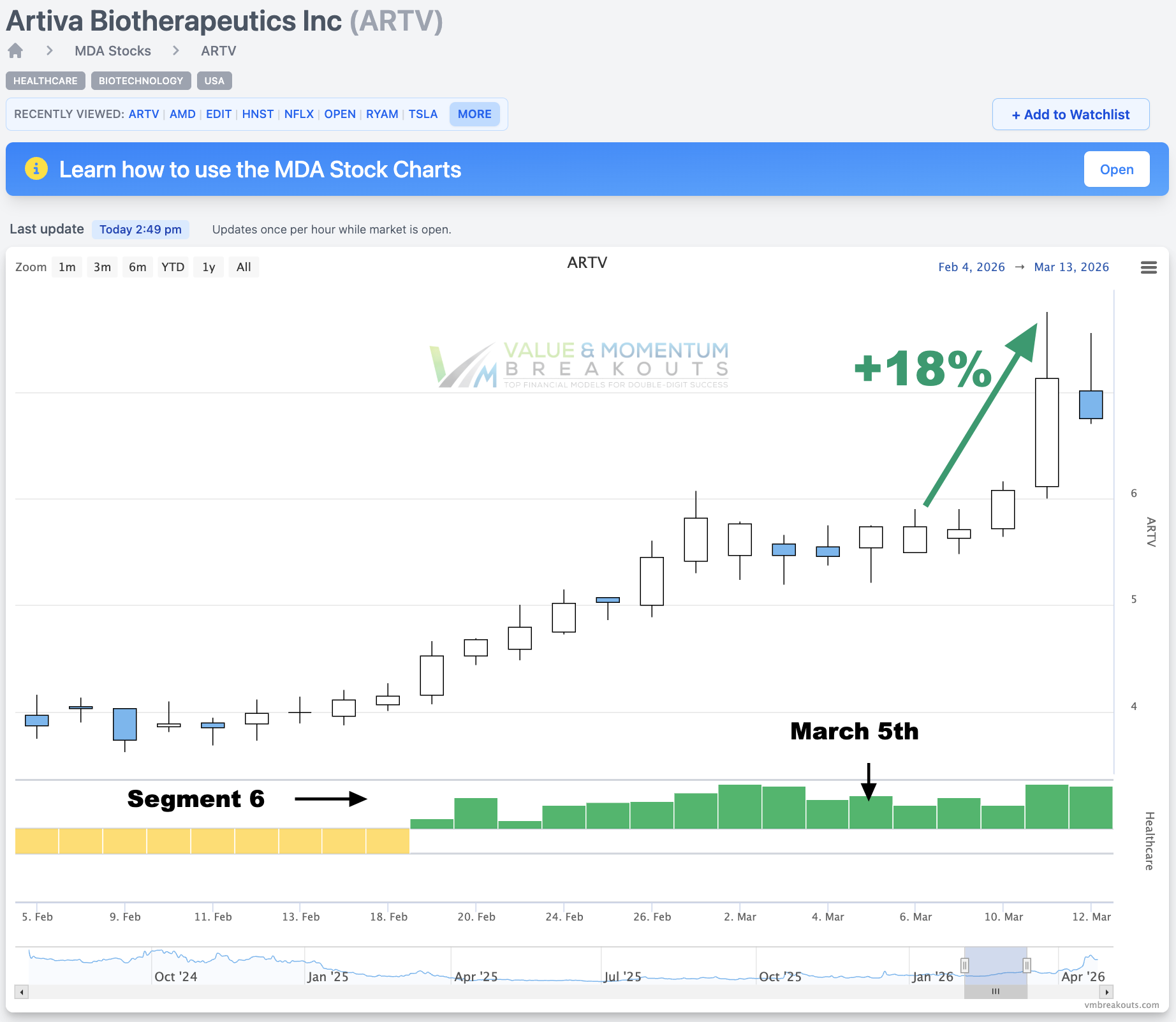This screenshot has height=1022, width=1176.
Task: Click the 2. Mar x-axis label
Action: click(740, 917)
